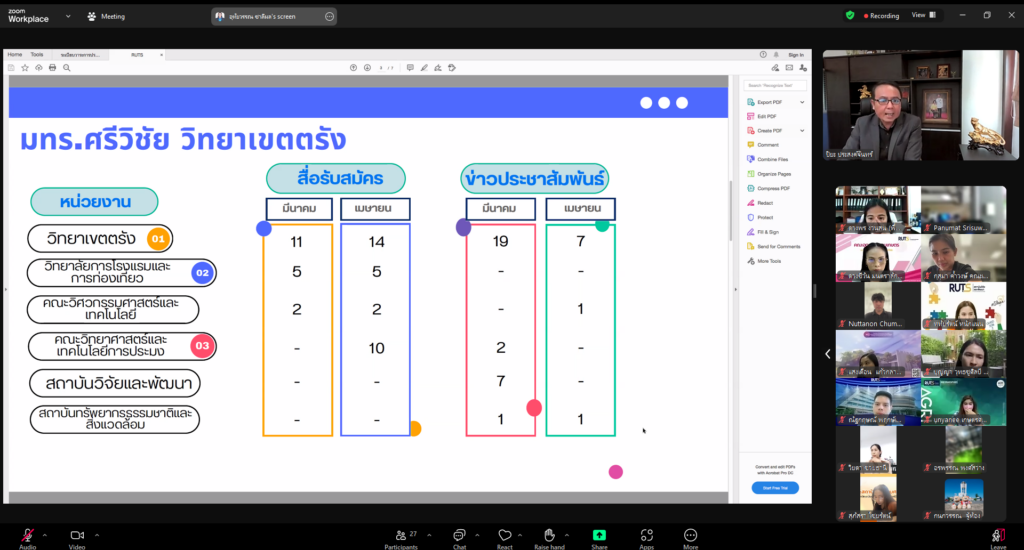
Task: Click Sign In in Acrobat
Action: click(795, 55)
